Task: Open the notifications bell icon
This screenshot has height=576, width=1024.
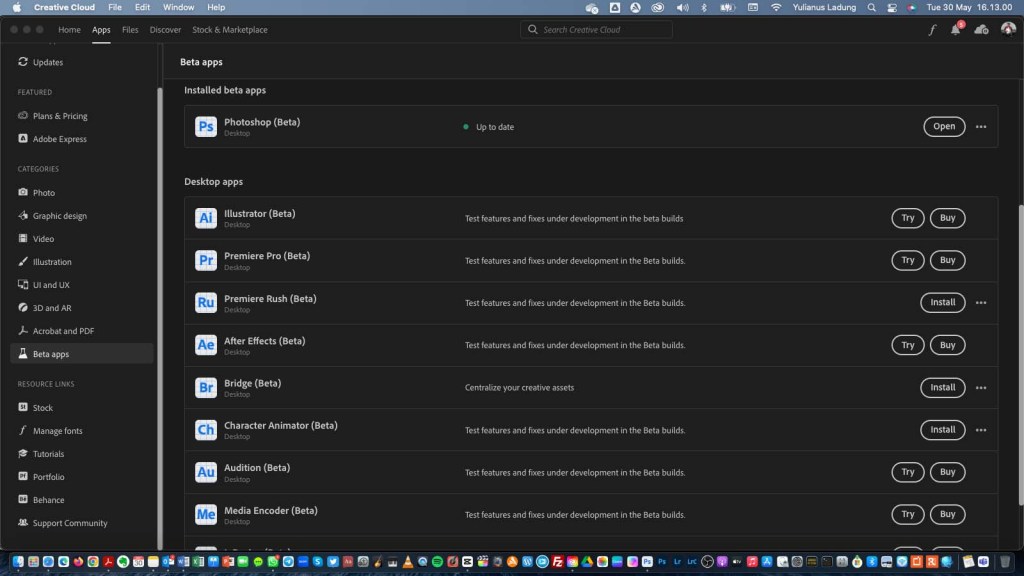Action: click(955, 30)
